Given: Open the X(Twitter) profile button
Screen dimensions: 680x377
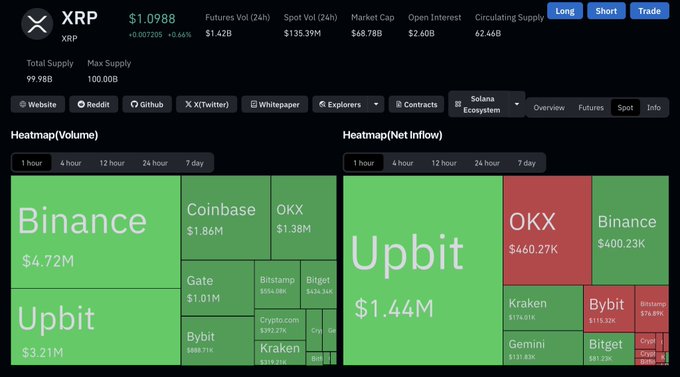Looking at the screenshot, I should [x=206, y=105].
